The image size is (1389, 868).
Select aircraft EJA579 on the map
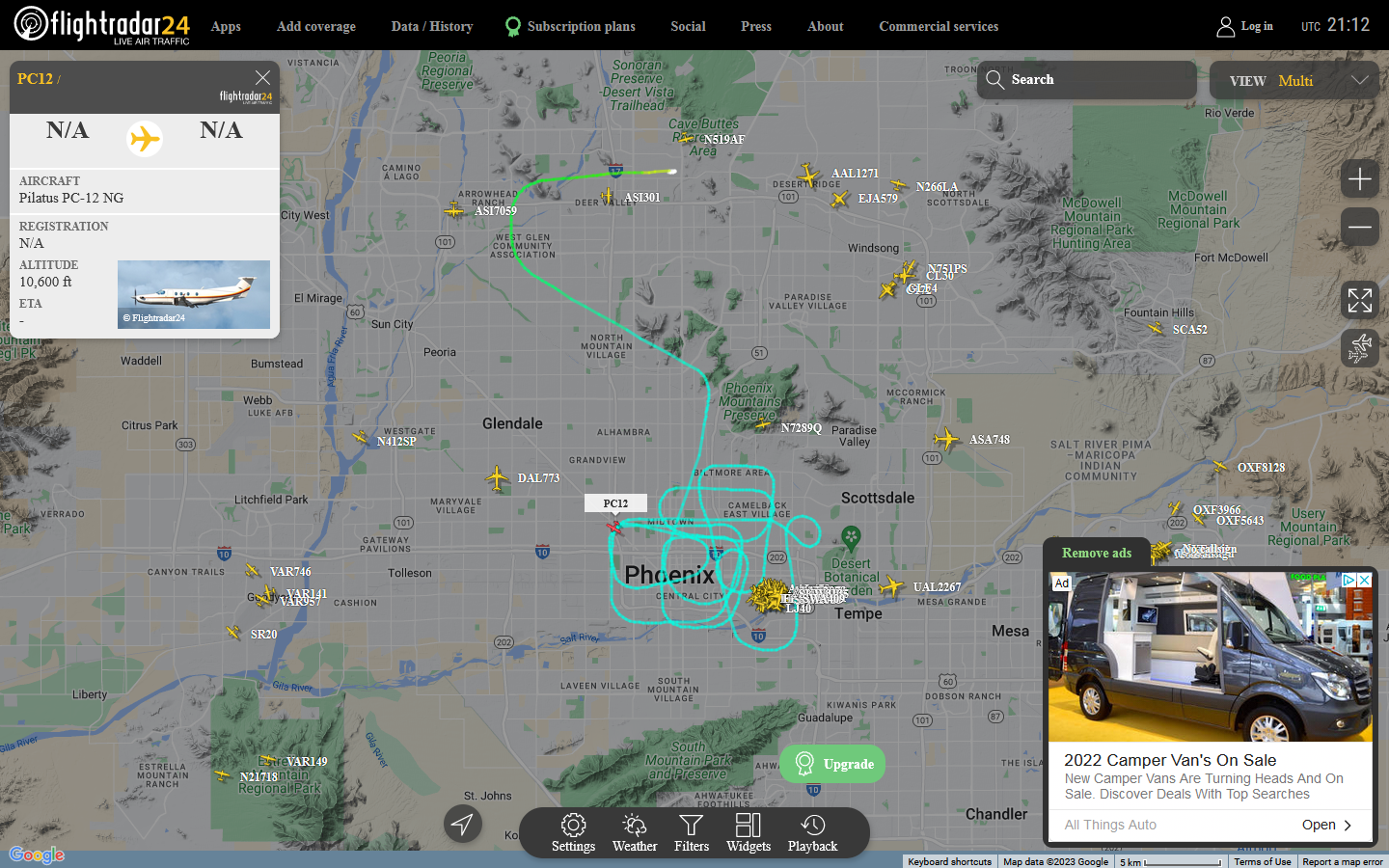[839, 199]
